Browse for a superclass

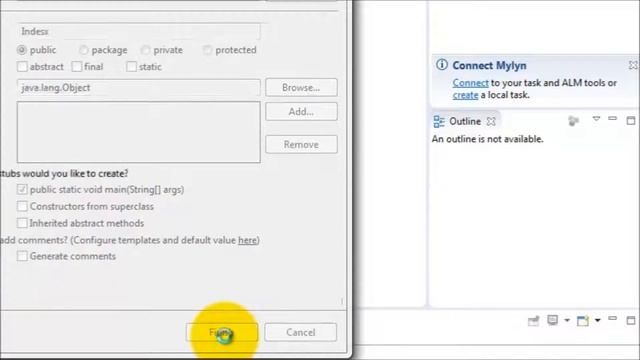coord(301,87)
